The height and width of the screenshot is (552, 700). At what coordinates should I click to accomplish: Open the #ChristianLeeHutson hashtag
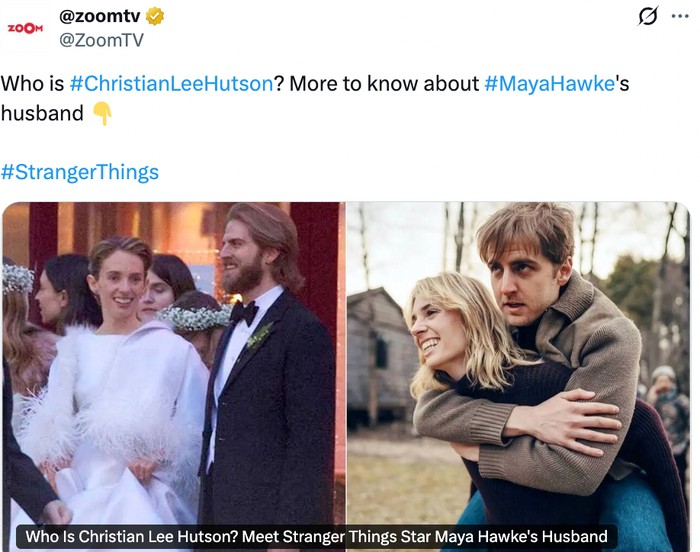(171, 84)
